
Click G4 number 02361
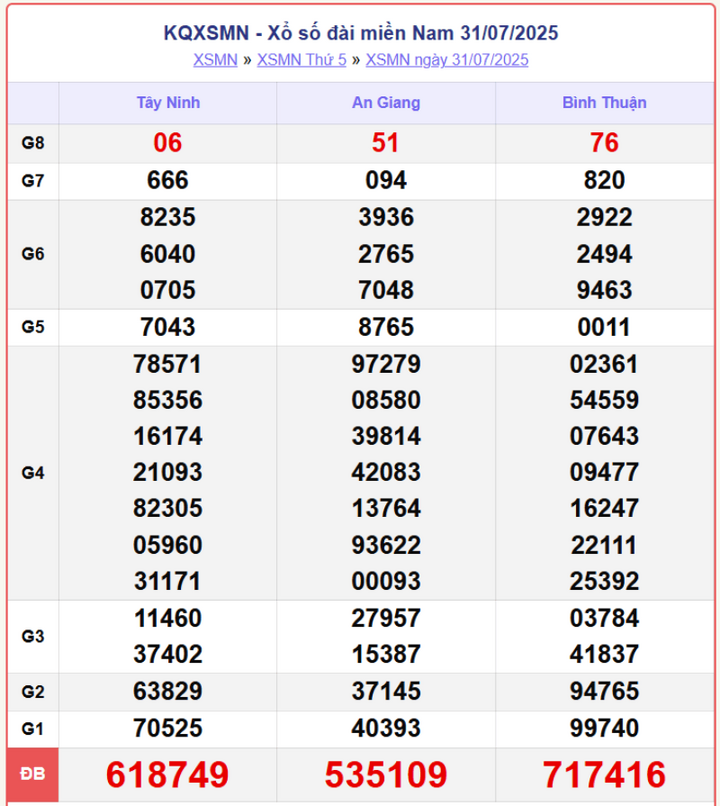pyautogui.click(x=604, y=364)
